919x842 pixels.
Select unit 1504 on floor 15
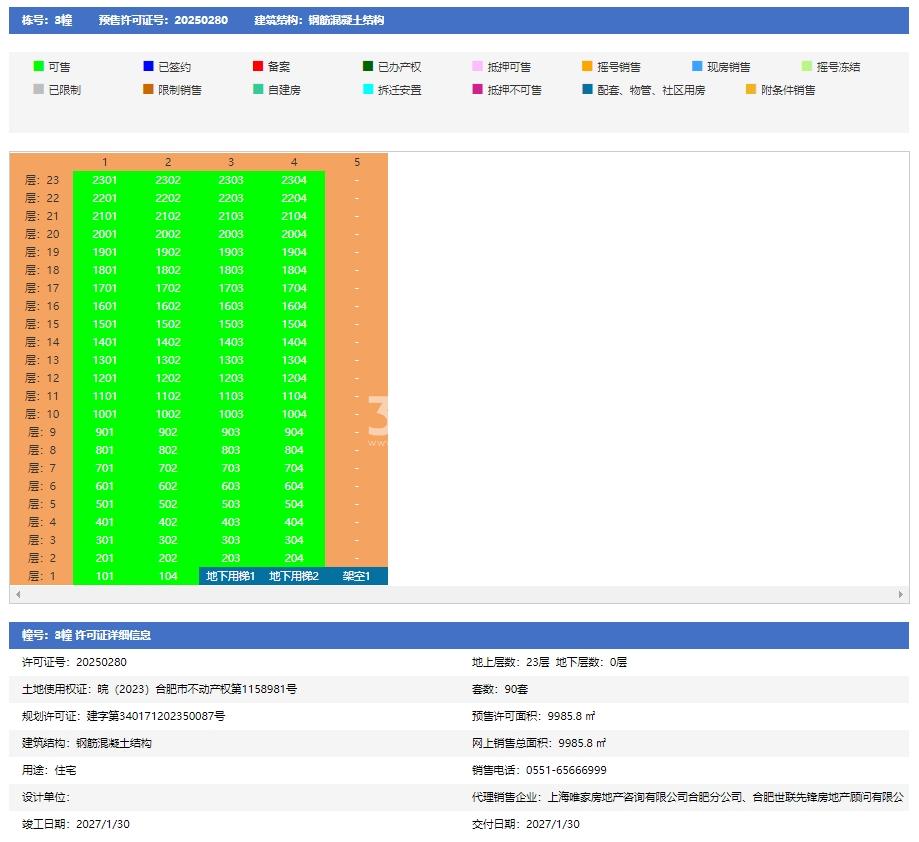[294, 324]
